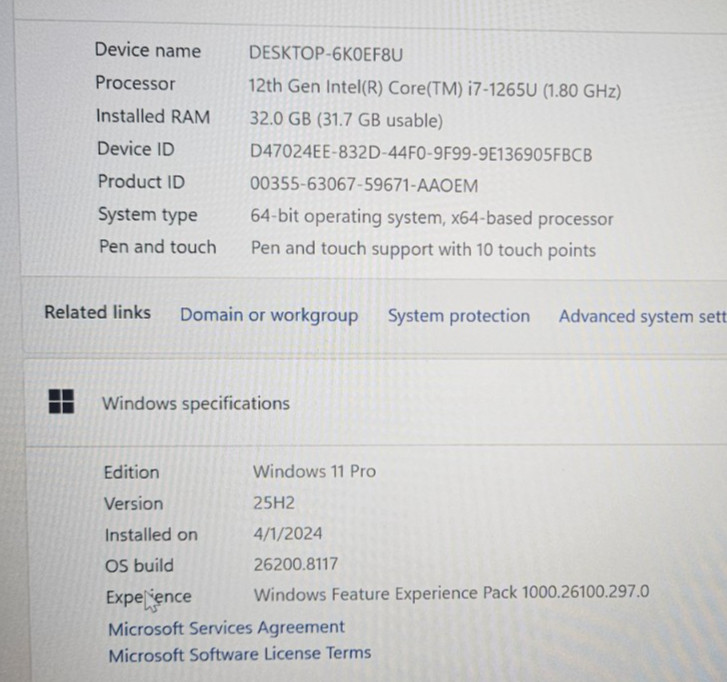This screenshot has height=682, width=727.
Task: Click the Installed RAM label
Action: [x=153, y=116]
